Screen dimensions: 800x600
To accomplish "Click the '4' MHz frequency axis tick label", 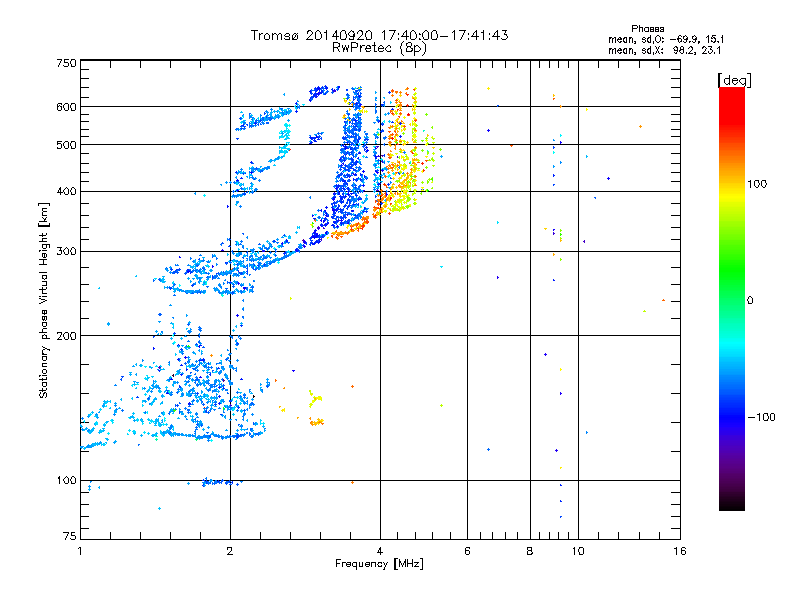I will pyautogui.click(x=380, y=551).
